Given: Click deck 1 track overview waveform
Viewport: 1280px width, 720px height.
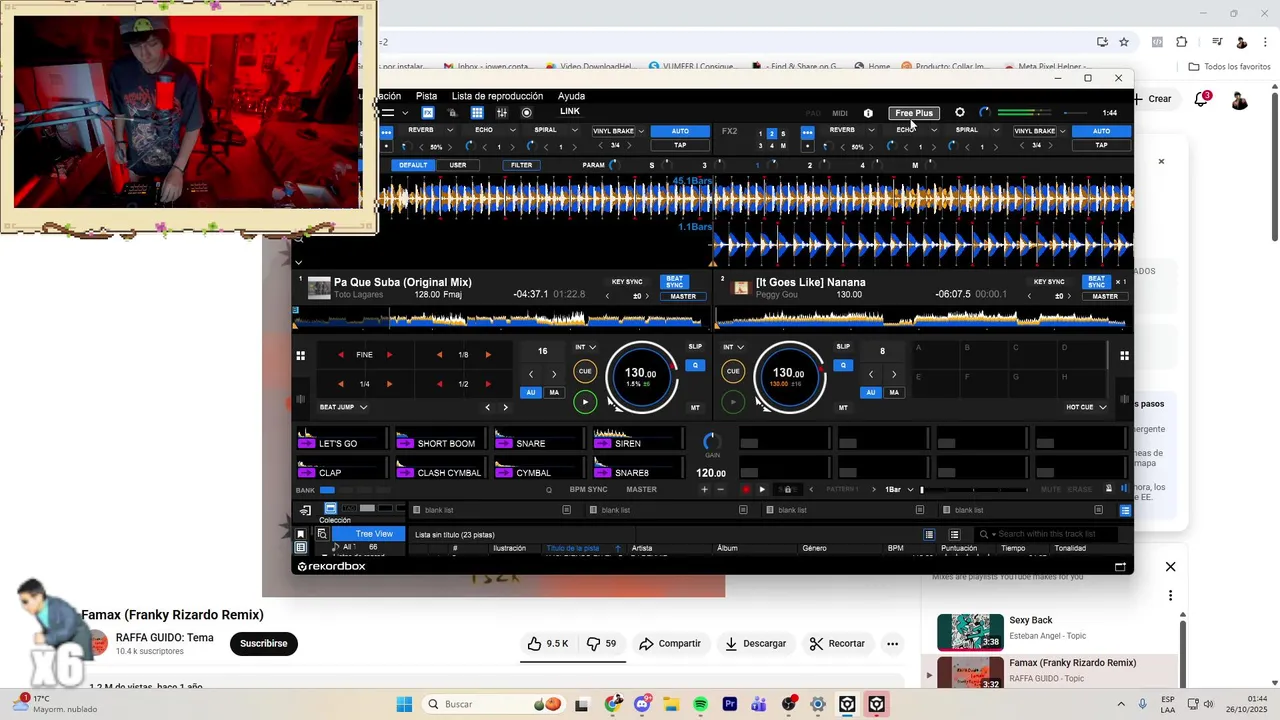Looking at the screenshot, I should click(500, 319).
